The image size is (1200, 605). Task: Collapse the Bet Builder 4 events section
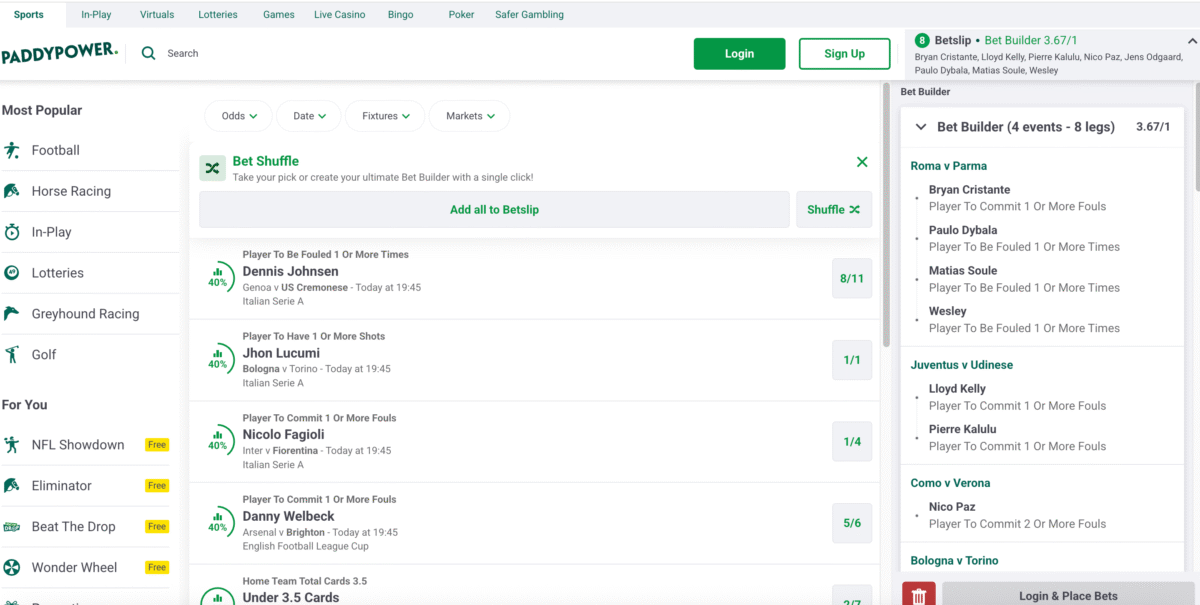[x=920, y=127]
